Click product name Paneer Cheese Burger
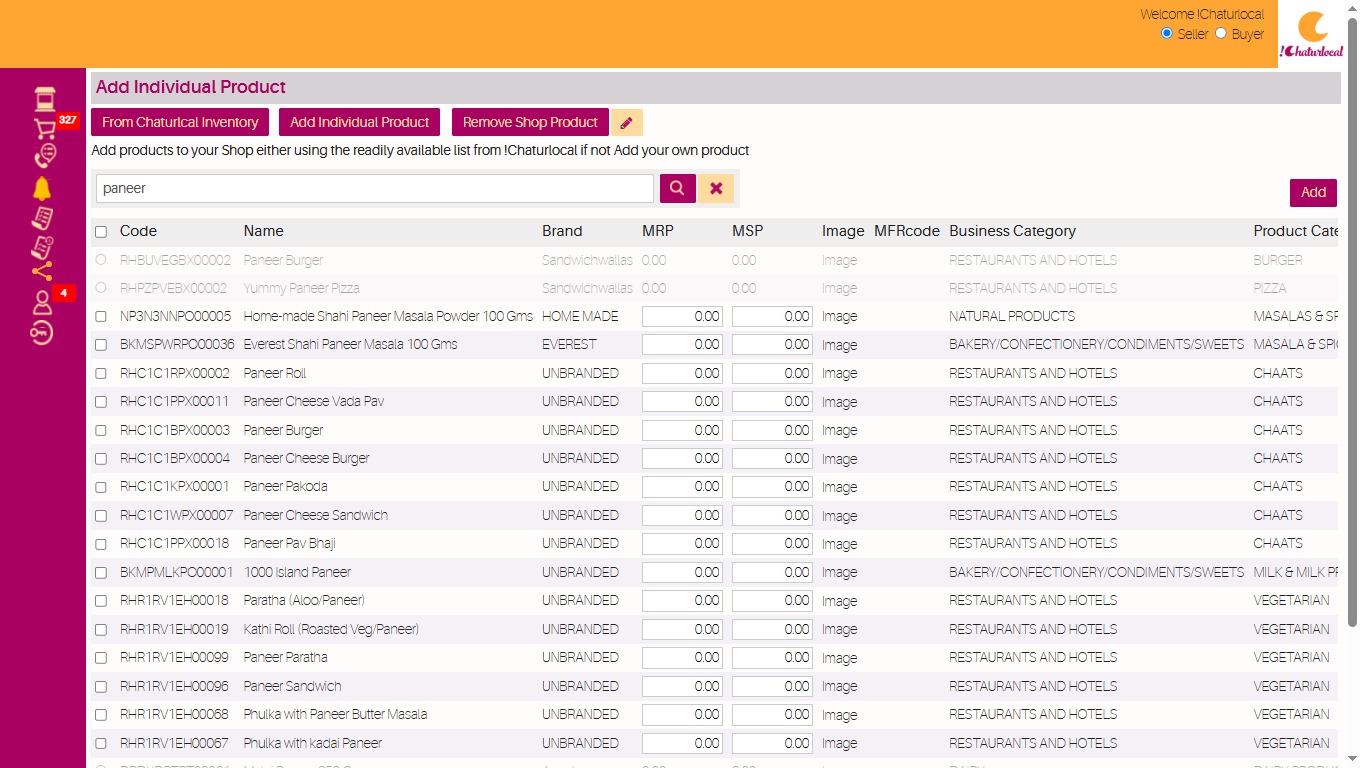This screenshot has height=768, width=1360. tap(307, 458)
